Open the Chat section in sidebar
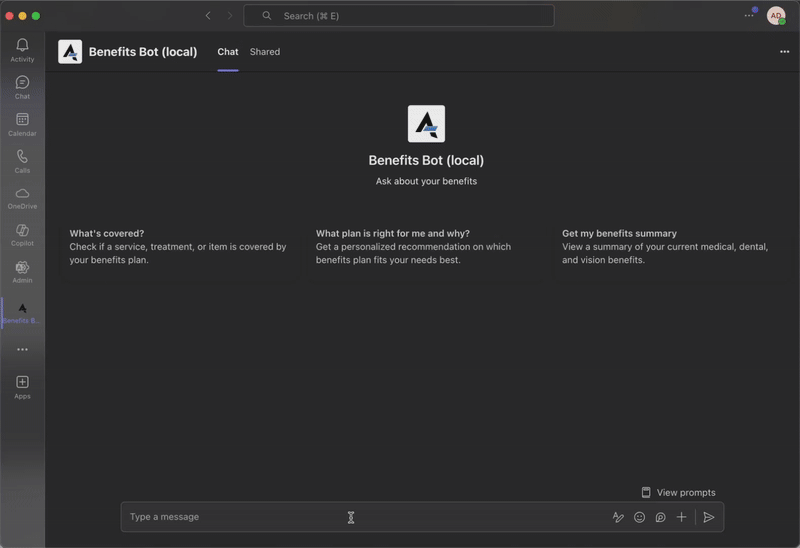The width and height of the screenshot is (800, 548). (22, 87)
